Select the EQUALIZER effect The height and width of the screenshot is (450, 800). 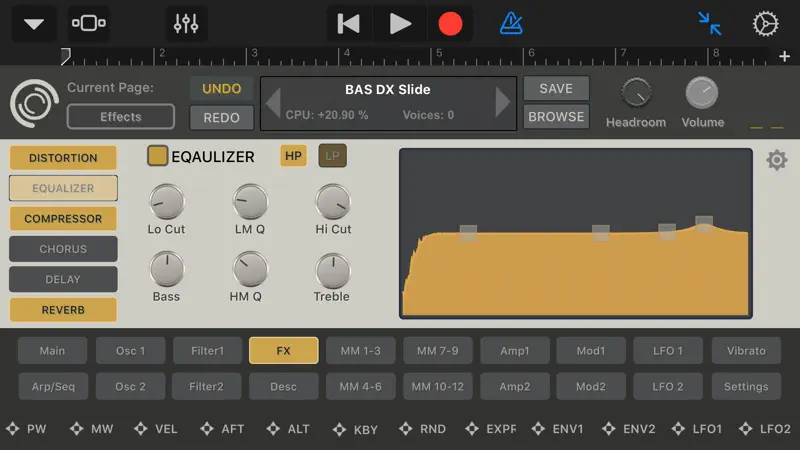(63, 188)
